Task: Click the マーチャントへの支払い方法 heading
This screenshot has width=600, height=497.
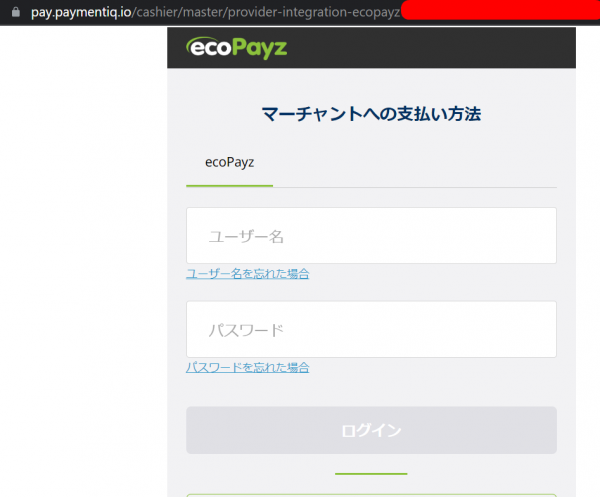Action: click(x=371, y=114)
